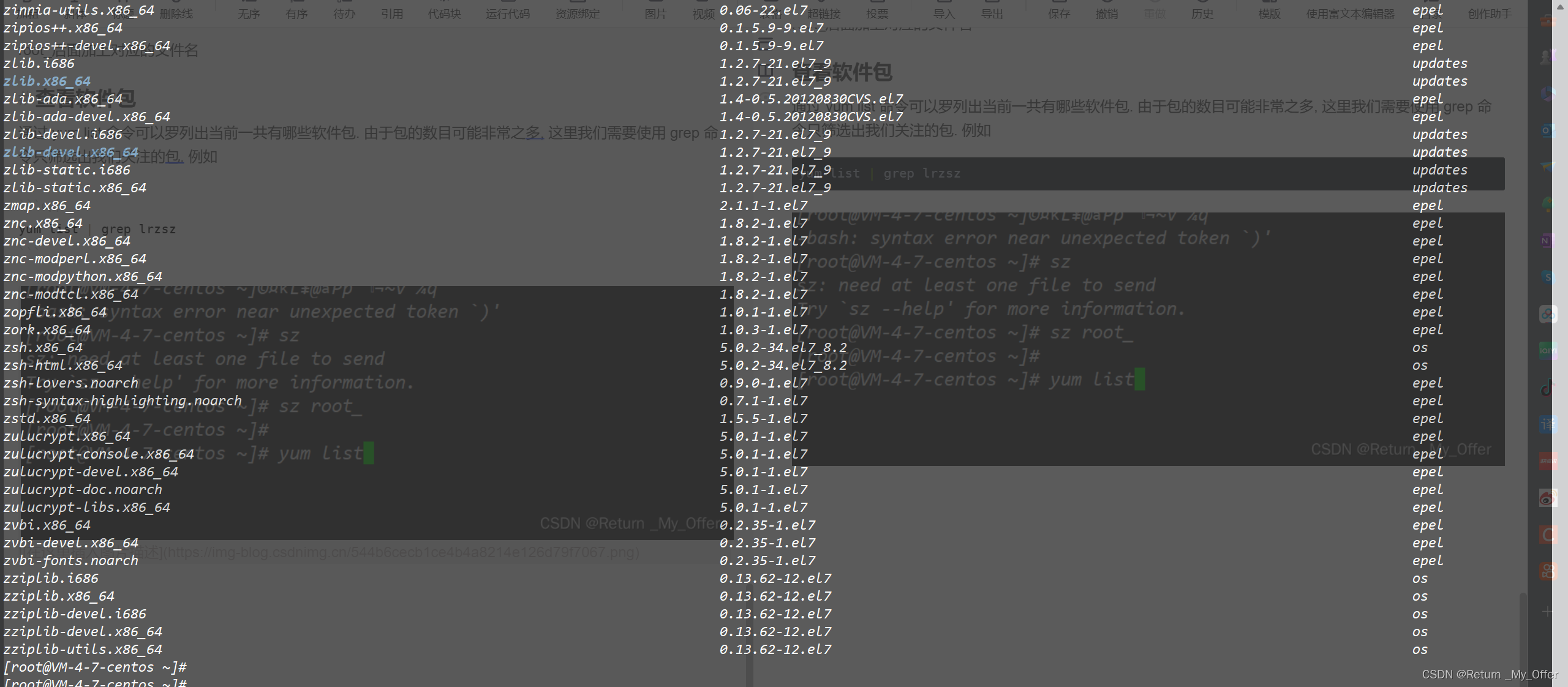Switch to 使用富文本编辑器

pos(1351,13)
